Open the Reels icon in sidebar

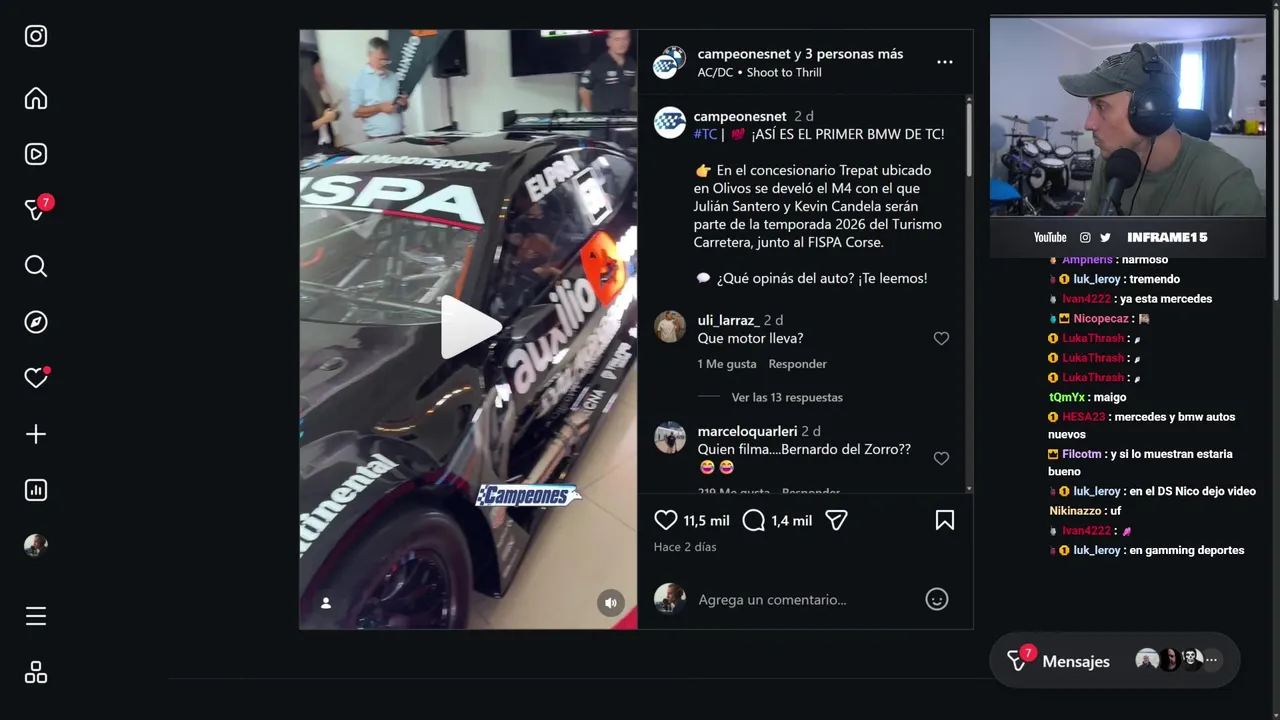pyautogui.click(x=36, y=154)
